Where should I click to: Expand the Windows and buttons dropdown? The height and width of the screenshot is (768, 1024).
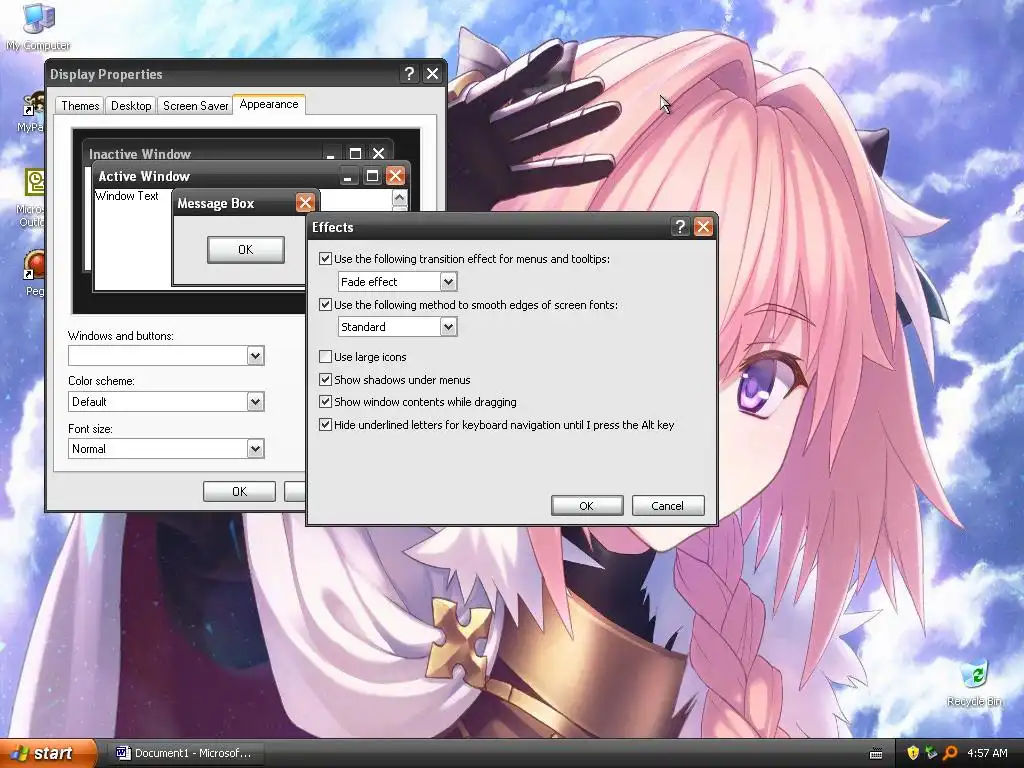pos(255,356)
